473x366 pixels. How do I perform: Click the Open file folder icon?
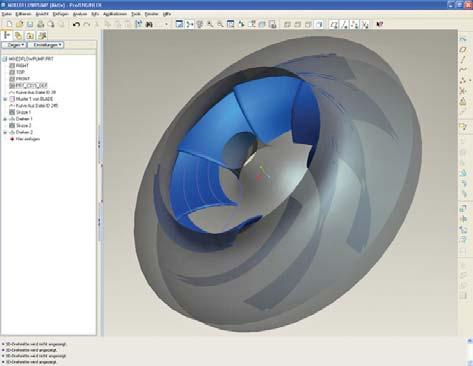click(x=20, y=24)
